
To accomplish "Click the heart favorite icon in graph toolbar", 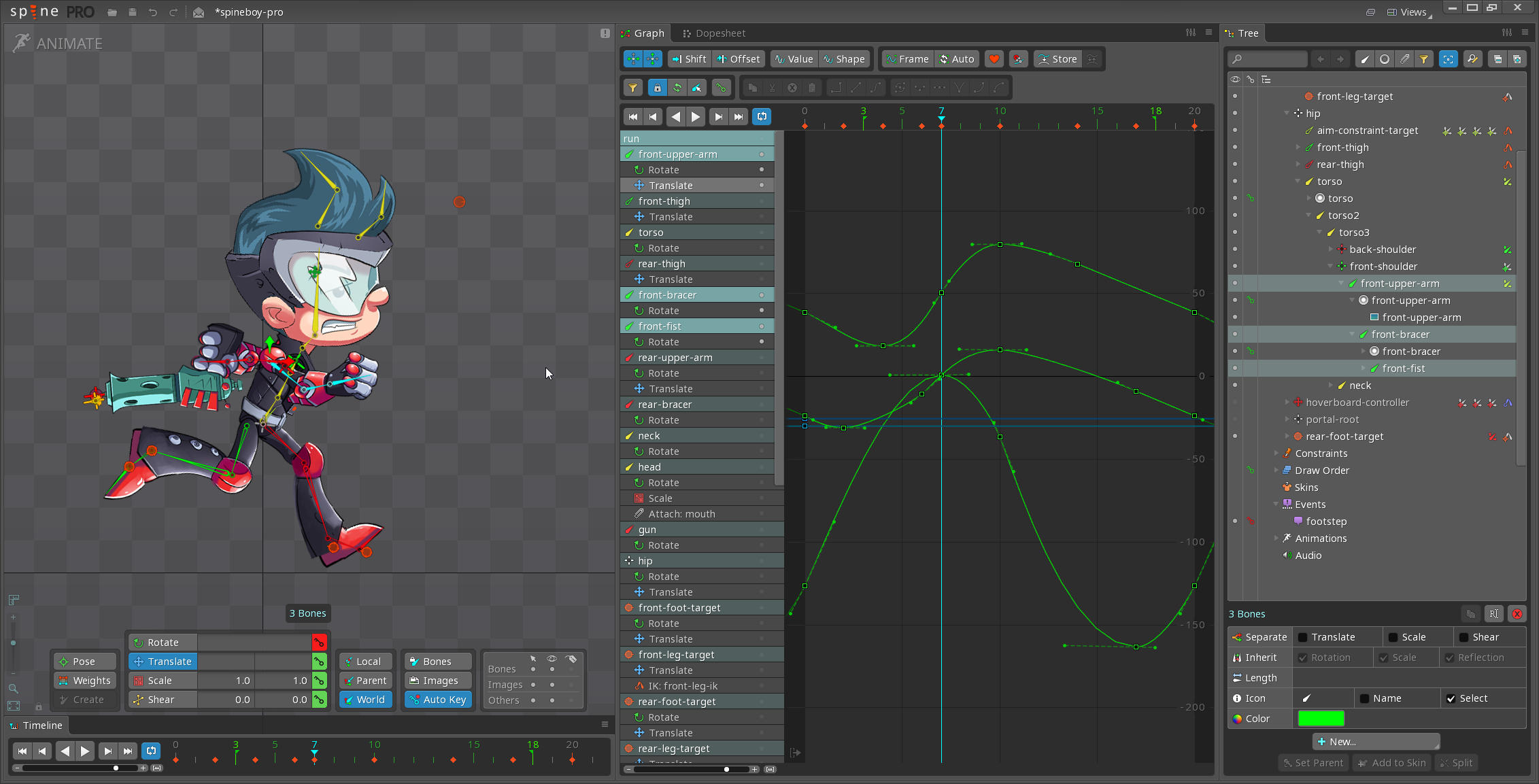I will (994, 59).
